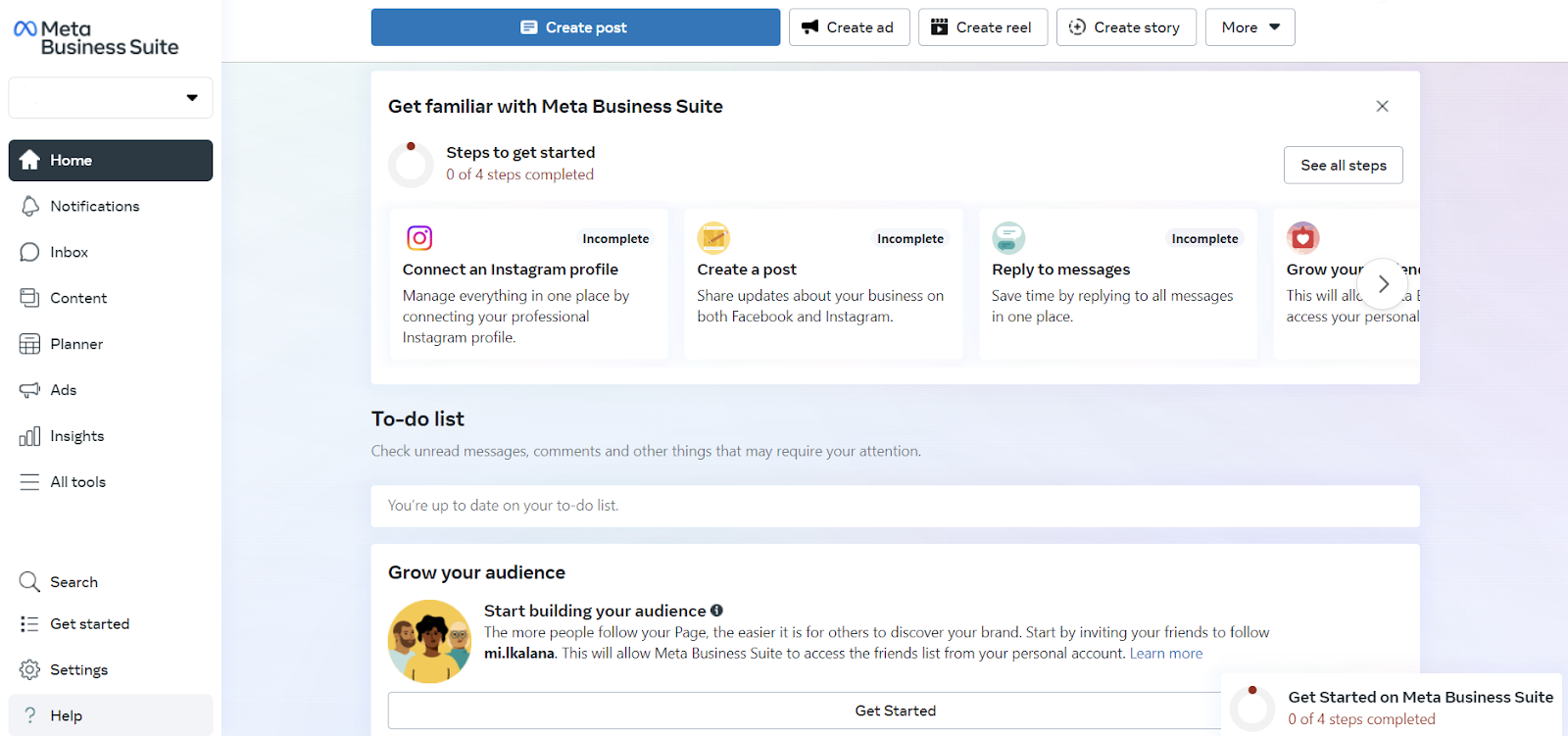The width and height of the screenshot is (1568, 736).
Task: Click the Learn more link
Action: [1165, 654]
